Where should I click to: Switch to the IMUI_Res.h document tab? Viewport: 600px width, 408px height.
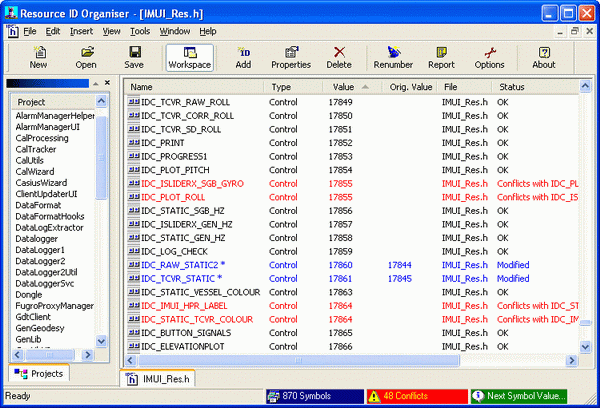point(158,378)
